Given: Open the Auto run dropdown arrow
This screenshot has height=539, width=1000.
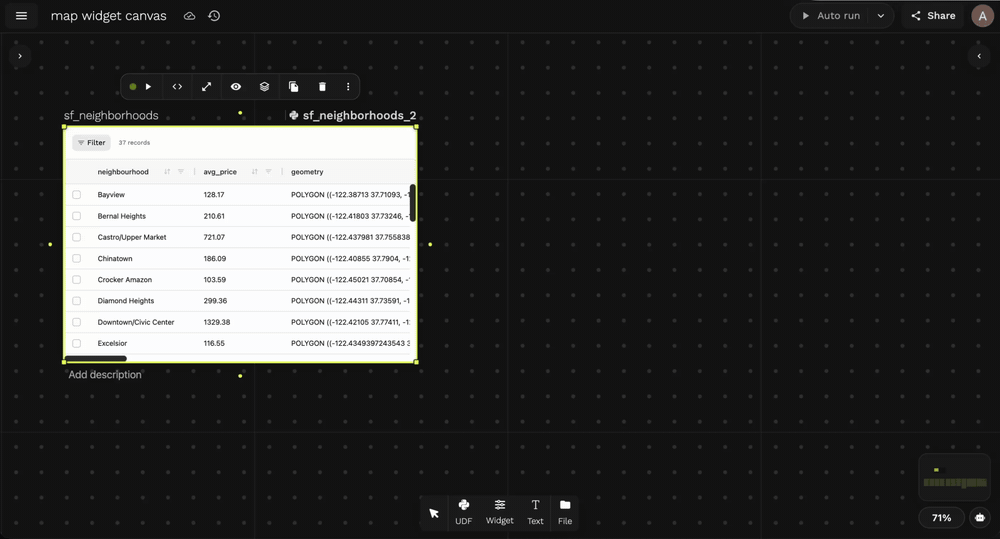Looking at the screenshot, I should [881, 16].
